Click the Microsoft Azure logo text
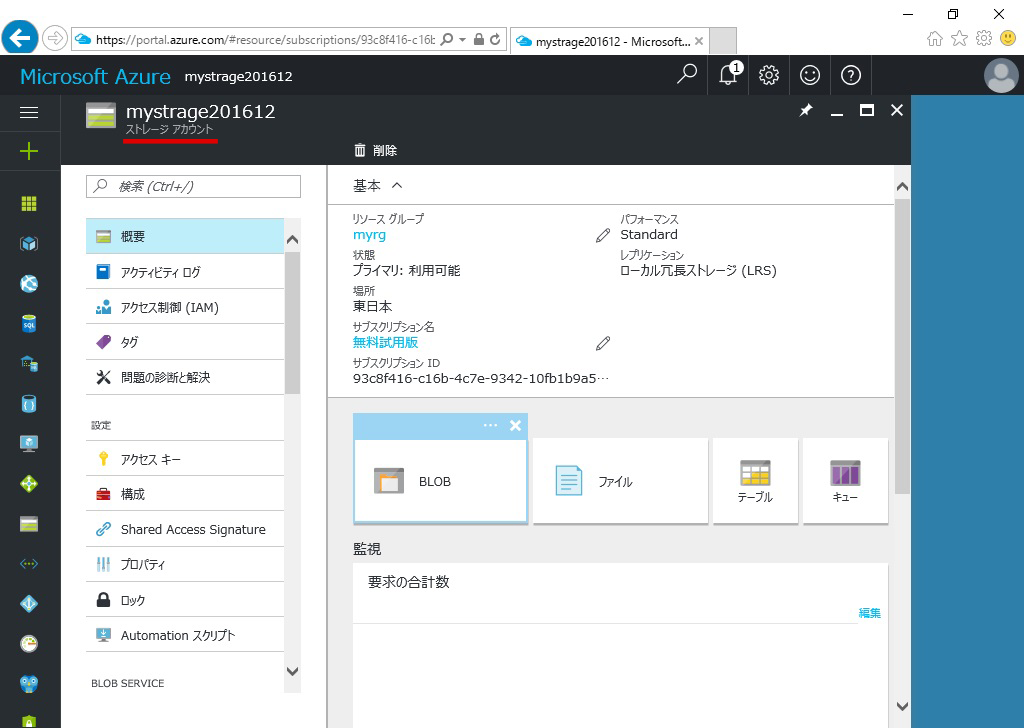The image size is (1024, 728). 95,76
